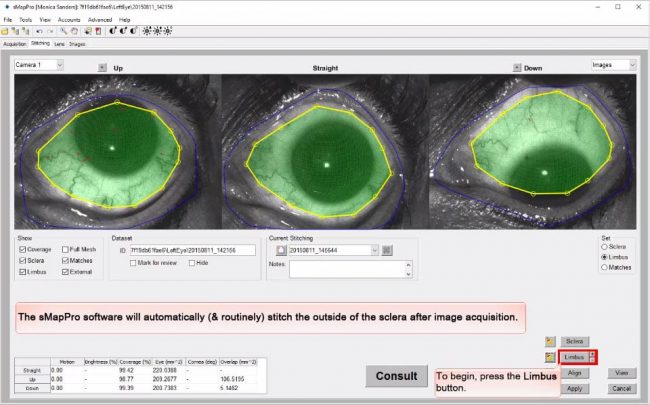Screen dimensions: 650x405
Task: Click the open folder toolbar icon
Action: (5, 31)
